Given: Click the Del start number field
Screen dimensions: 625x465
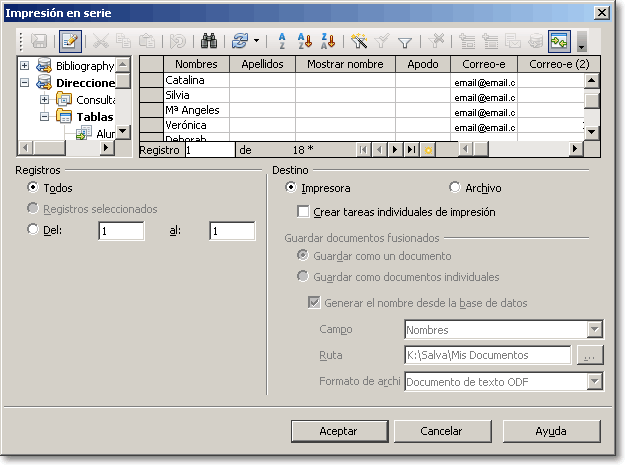Looking at the screenshot, I should pyautogui.click(x=121, y=231).
